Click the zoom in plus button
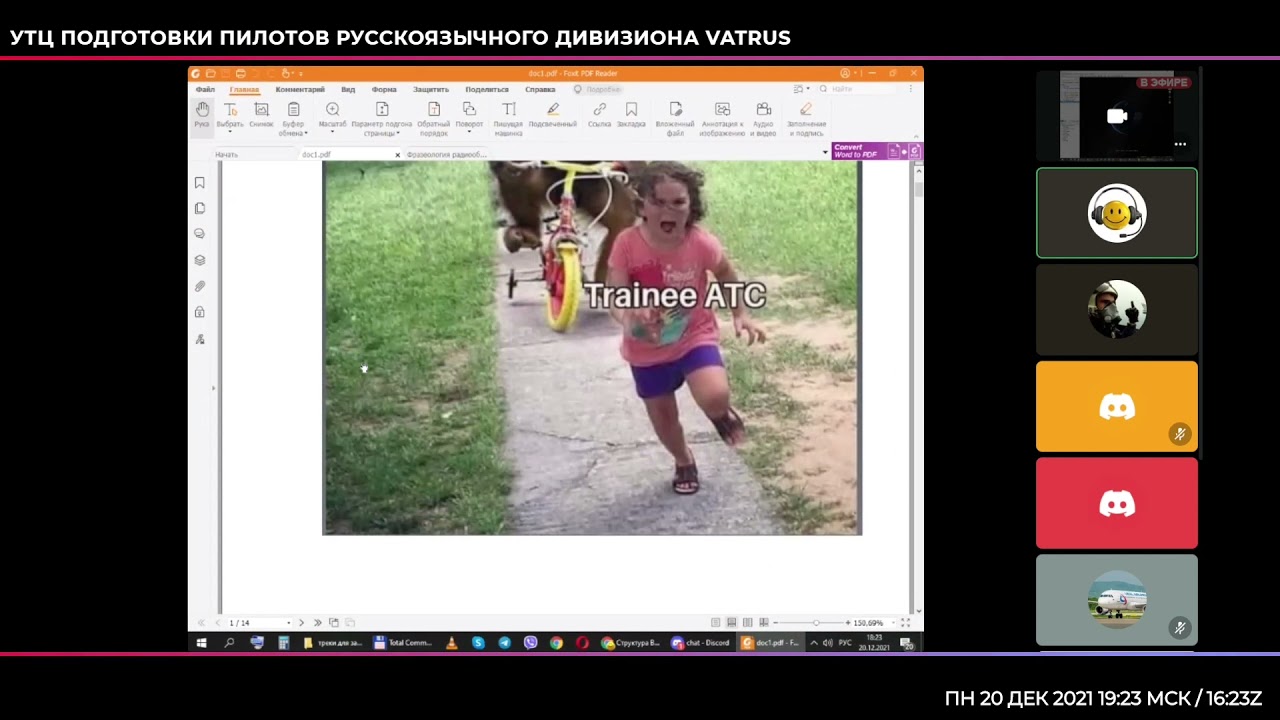 point(849,623)
